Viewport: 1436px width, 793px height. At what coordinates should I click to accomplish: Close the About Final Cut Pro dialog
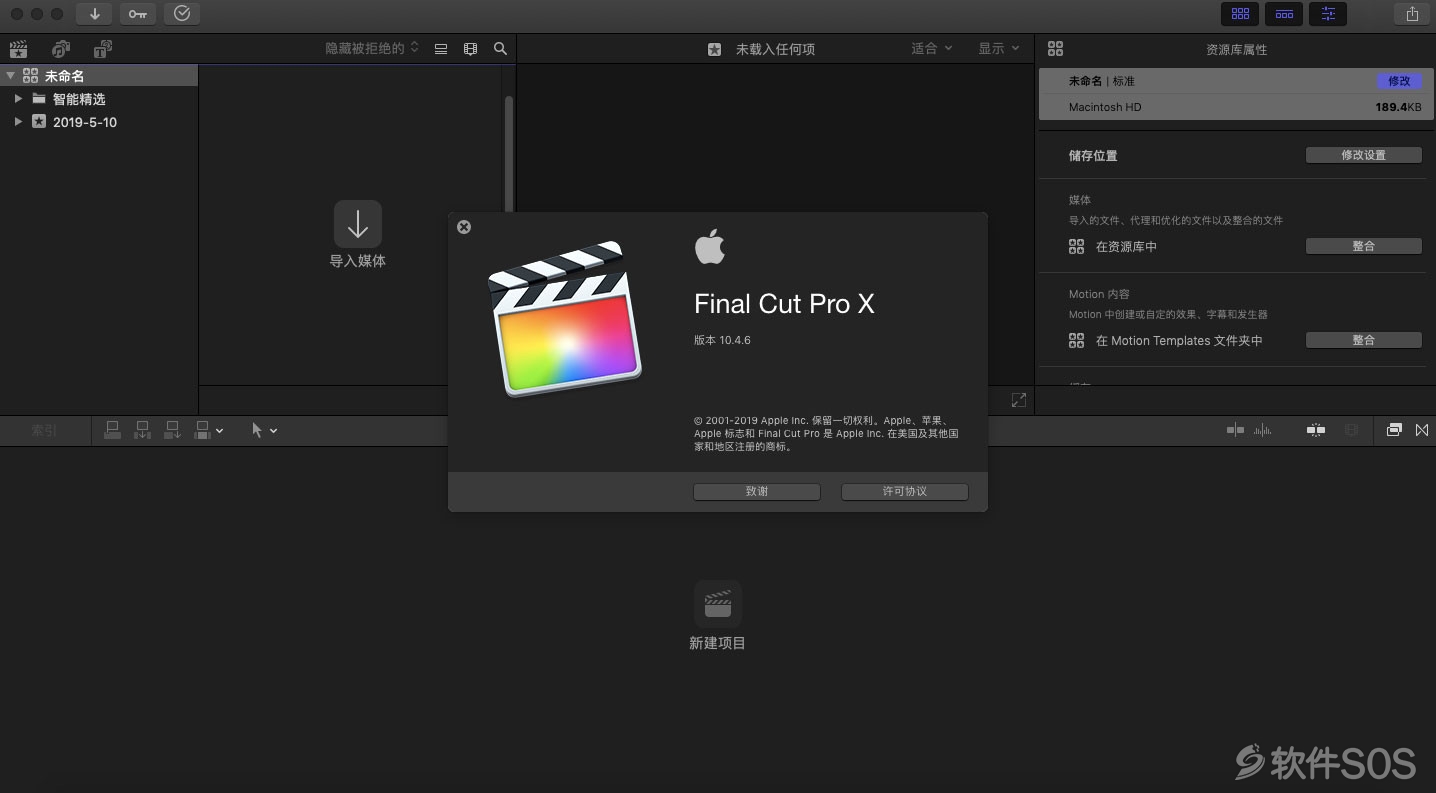coord(464,227)
